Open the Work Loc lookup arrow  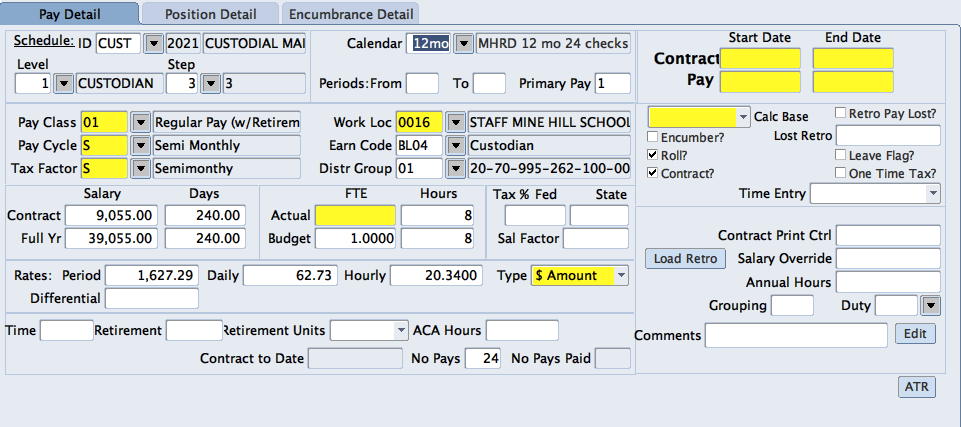click(x=455, y=123)
